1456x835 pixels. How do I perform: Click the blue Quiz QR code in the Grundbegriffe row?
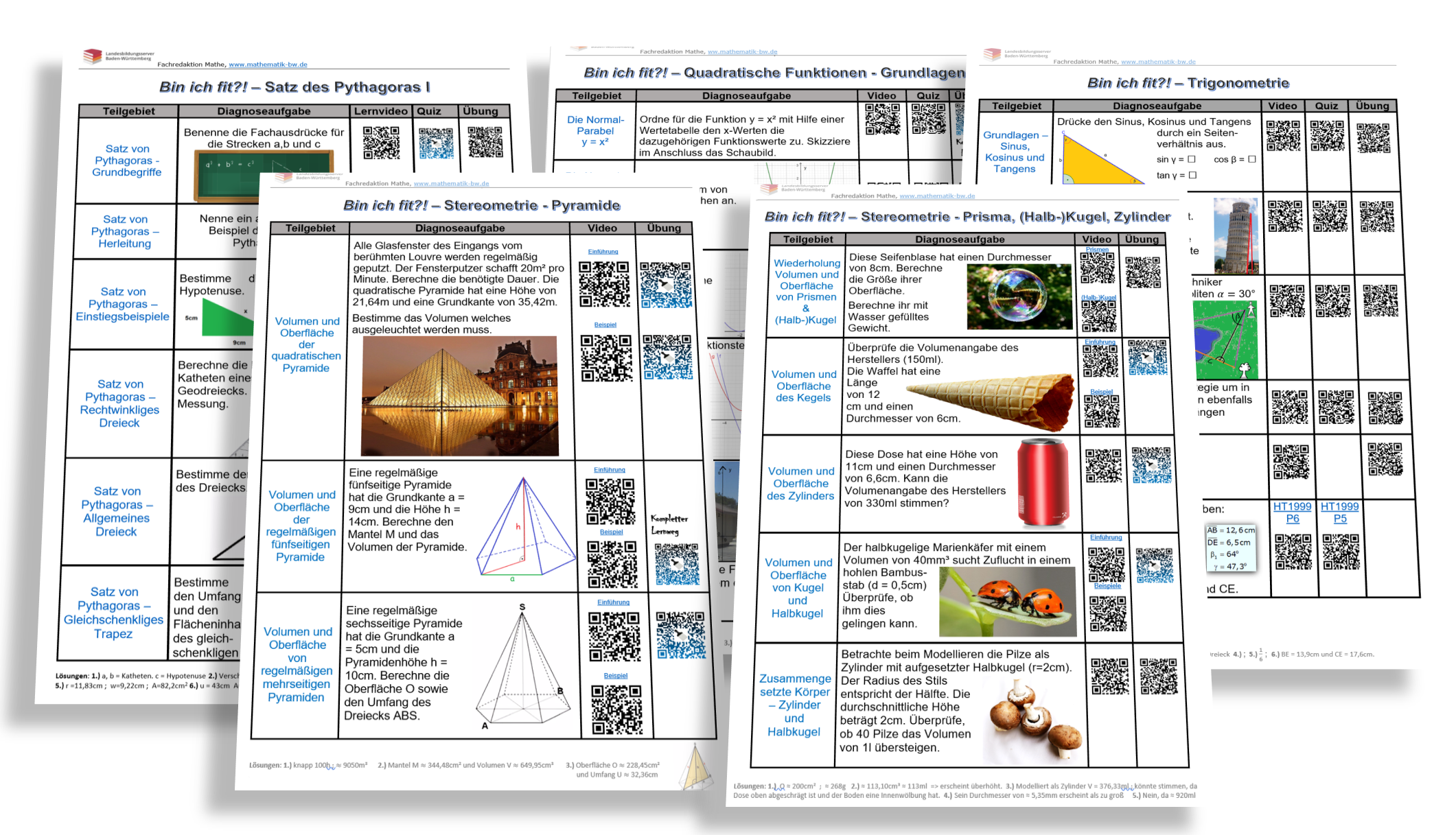pos(436,143)
